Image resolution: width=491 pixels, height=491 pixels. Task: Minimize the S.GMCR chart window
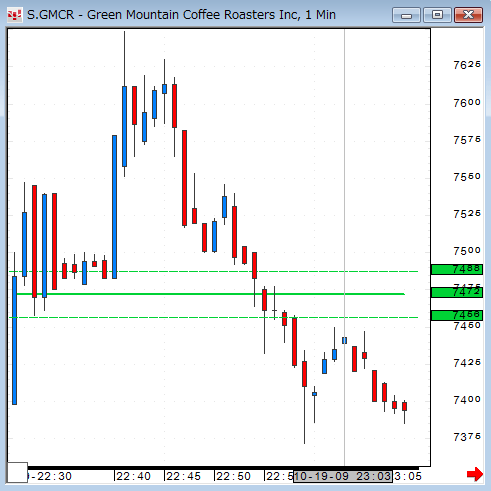[x=406, y=15]
